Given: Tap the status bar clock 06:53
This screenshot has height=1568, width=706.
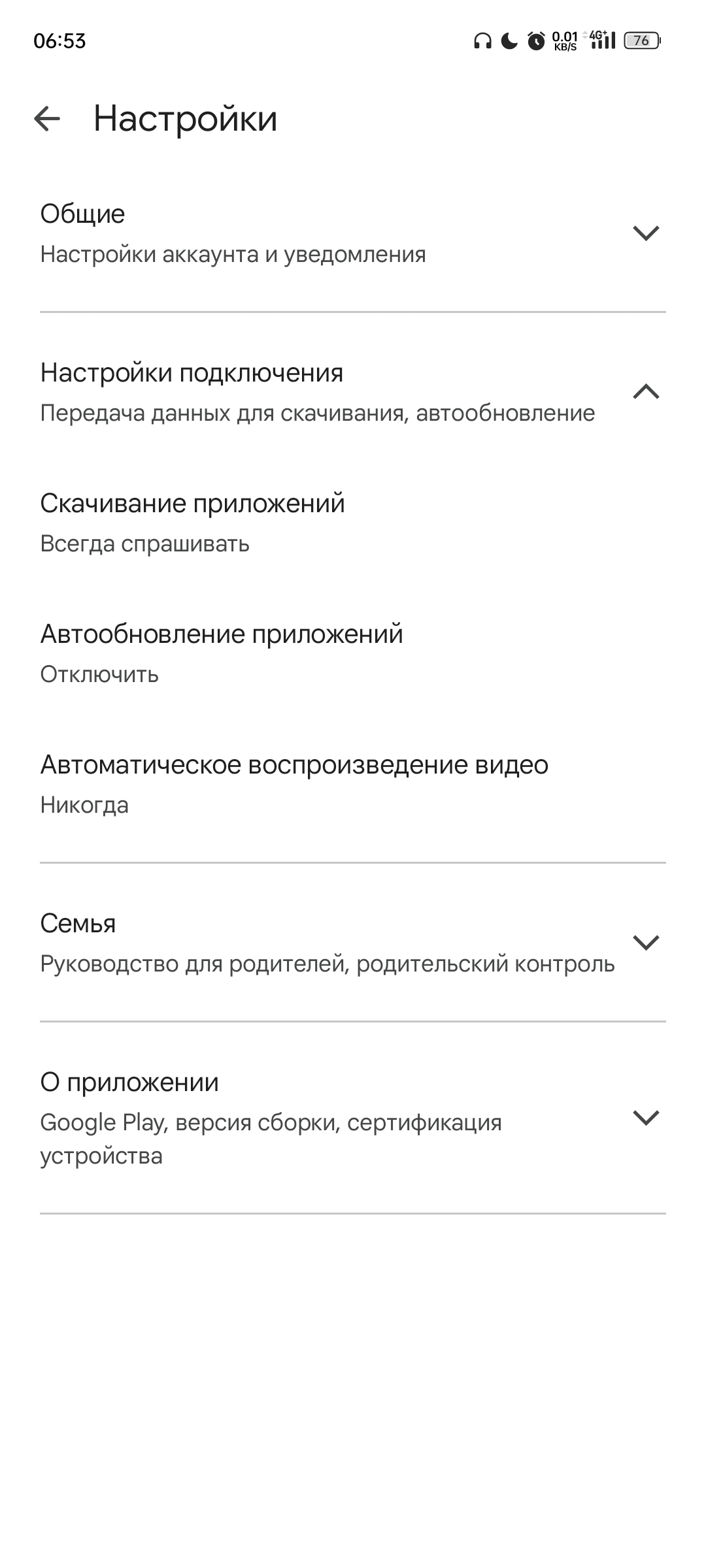Looking at the screenshot, I should pyautogui.click(x=59, y=41).
